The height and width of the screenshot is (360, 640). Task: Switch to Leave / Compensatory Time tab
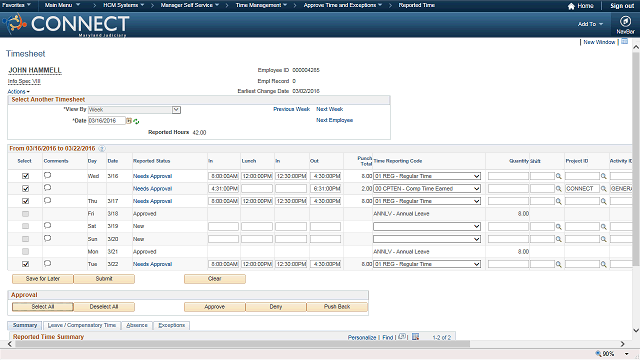[82, 325]
